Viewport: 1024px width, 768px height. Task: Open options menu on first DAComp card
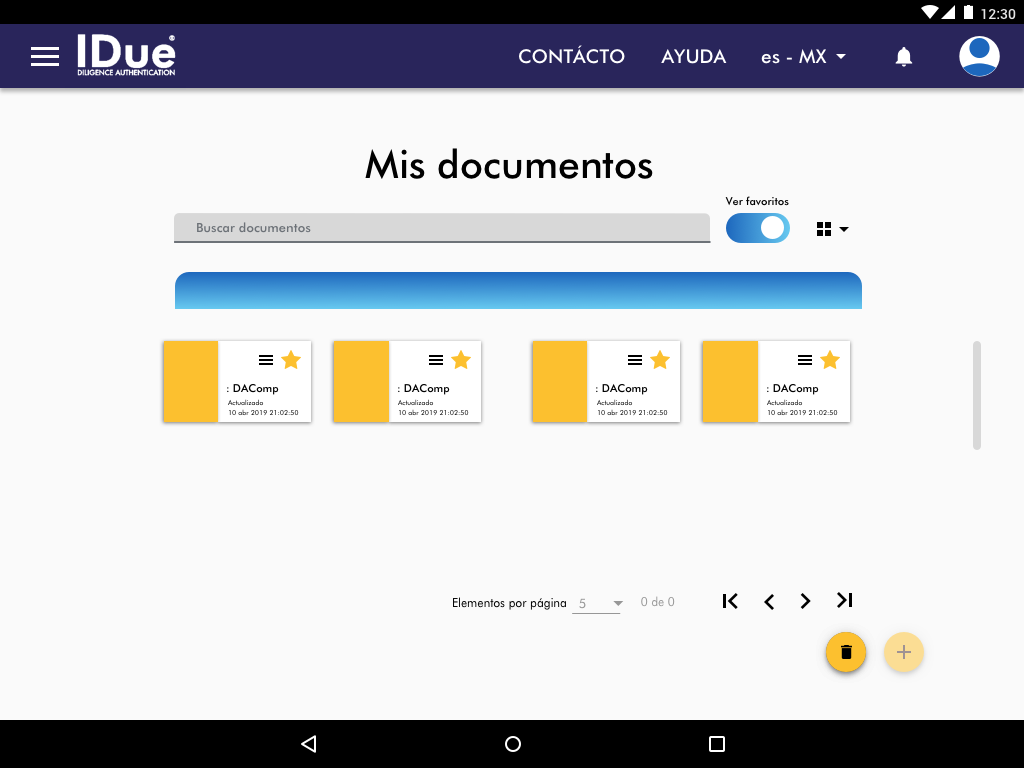point(266,360)
